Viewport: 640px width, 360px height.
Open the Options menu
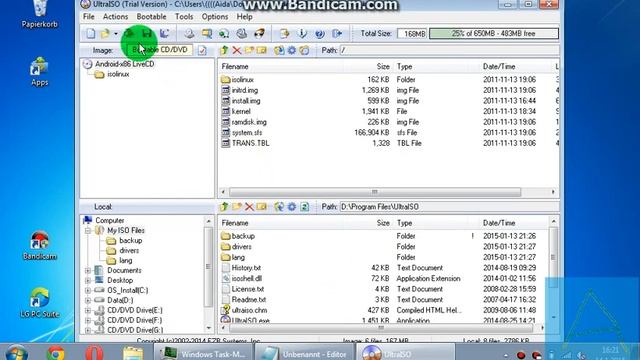click(x=215, y=17)
